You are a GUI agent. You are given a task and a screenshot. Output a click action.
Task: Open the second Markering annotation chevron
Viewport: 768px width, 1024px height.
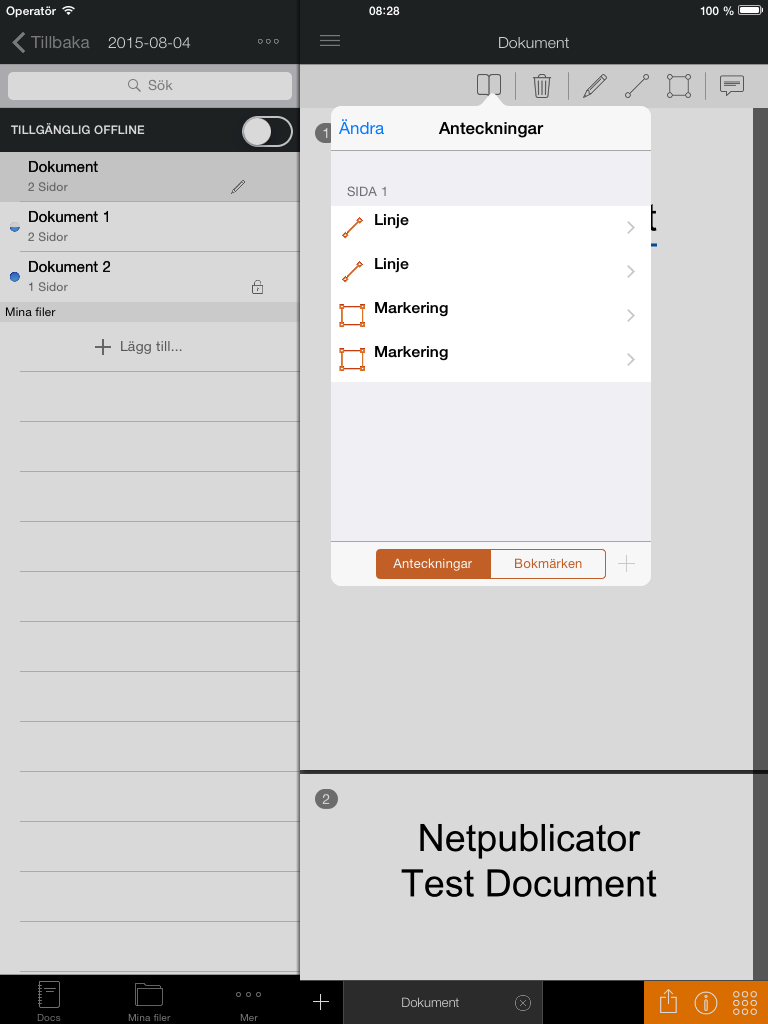pos(631,359)
